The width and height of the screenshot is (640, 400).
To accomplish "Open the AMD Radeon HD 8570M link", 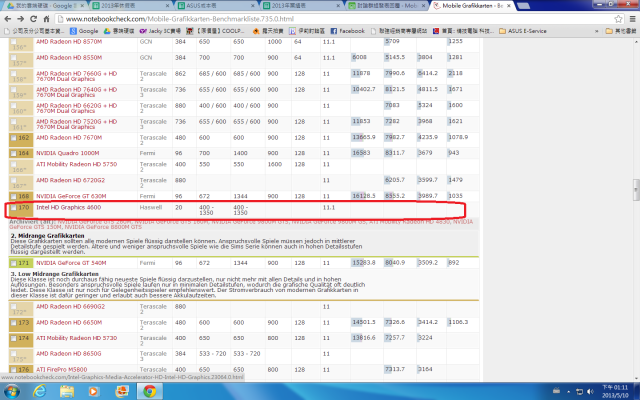I will [69, 42].
